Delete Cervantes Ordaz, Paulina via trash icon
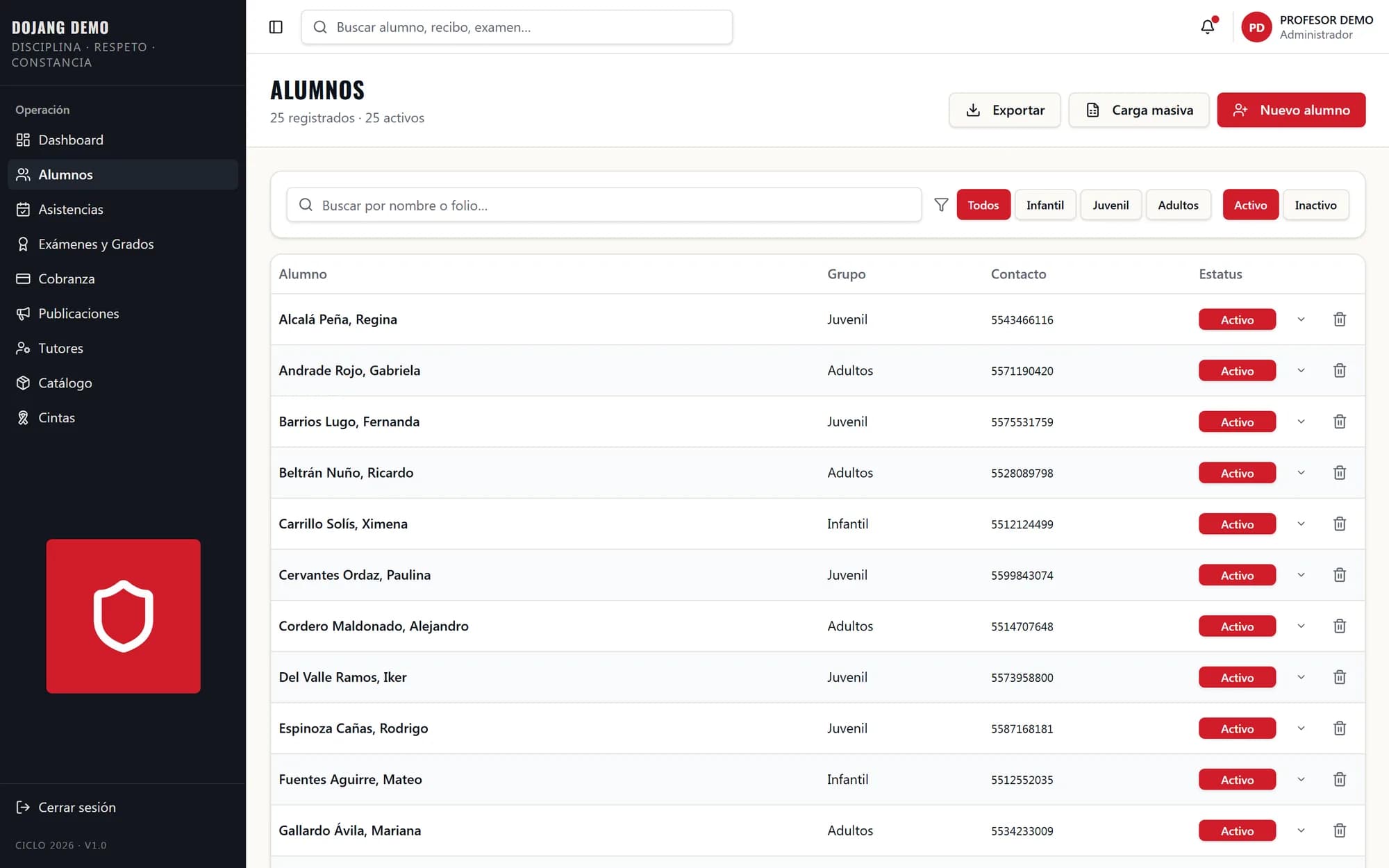1389x868 pixels. point(1340,575)
